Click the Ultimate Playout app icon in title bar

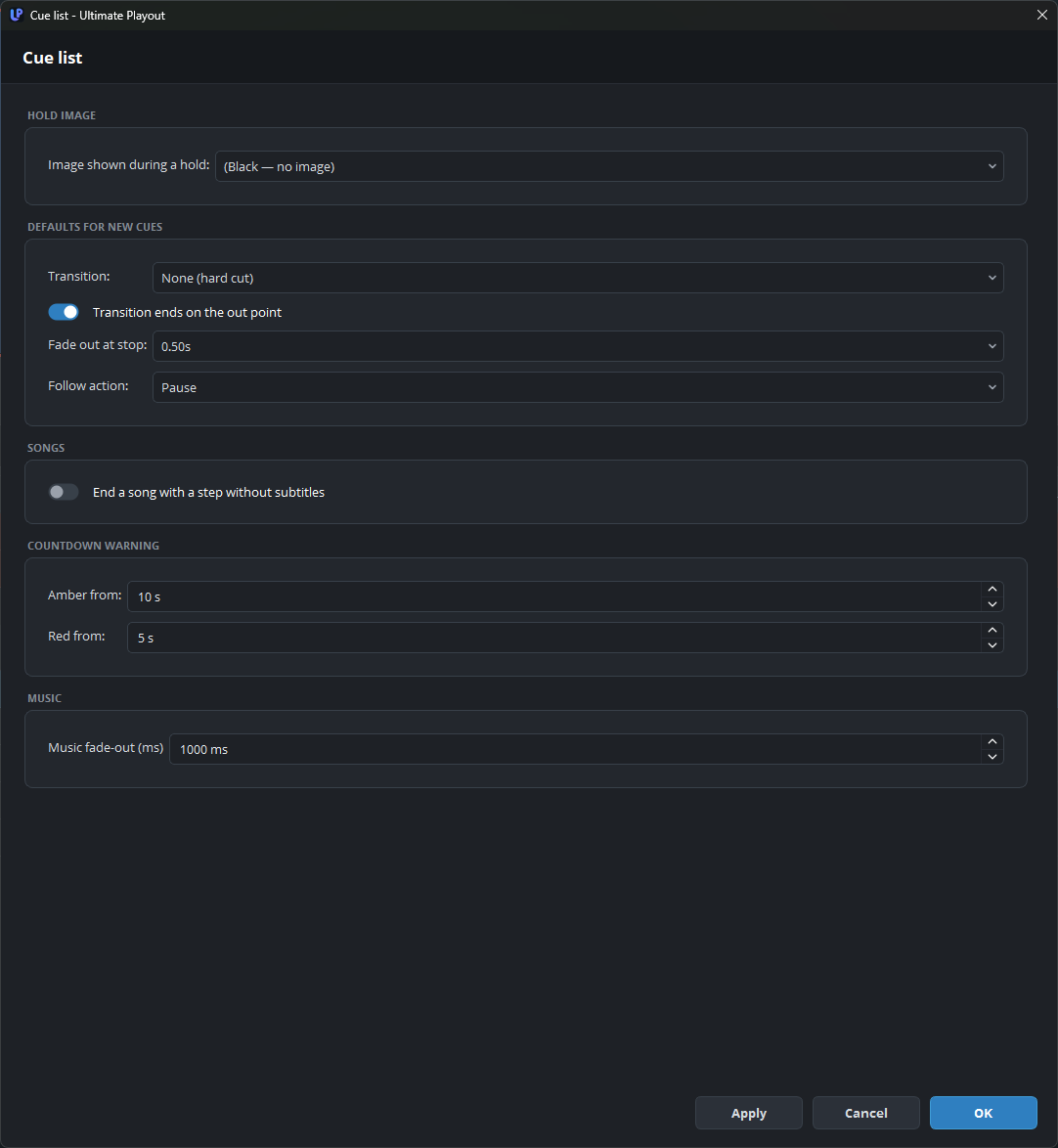click(16, 15)
